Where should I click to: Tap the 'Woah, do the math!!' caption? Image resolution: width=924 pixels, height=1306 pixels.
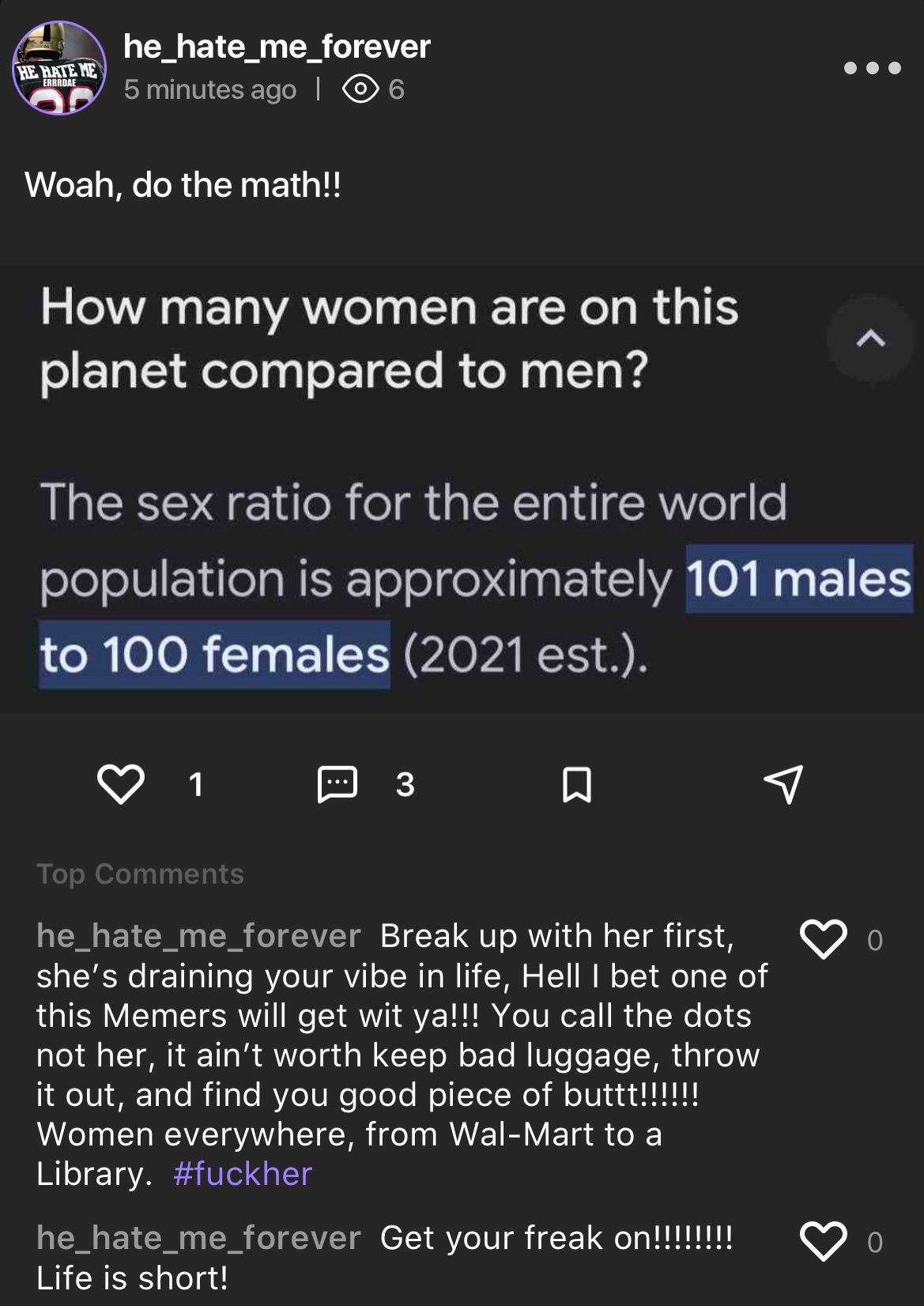(183, 185)
